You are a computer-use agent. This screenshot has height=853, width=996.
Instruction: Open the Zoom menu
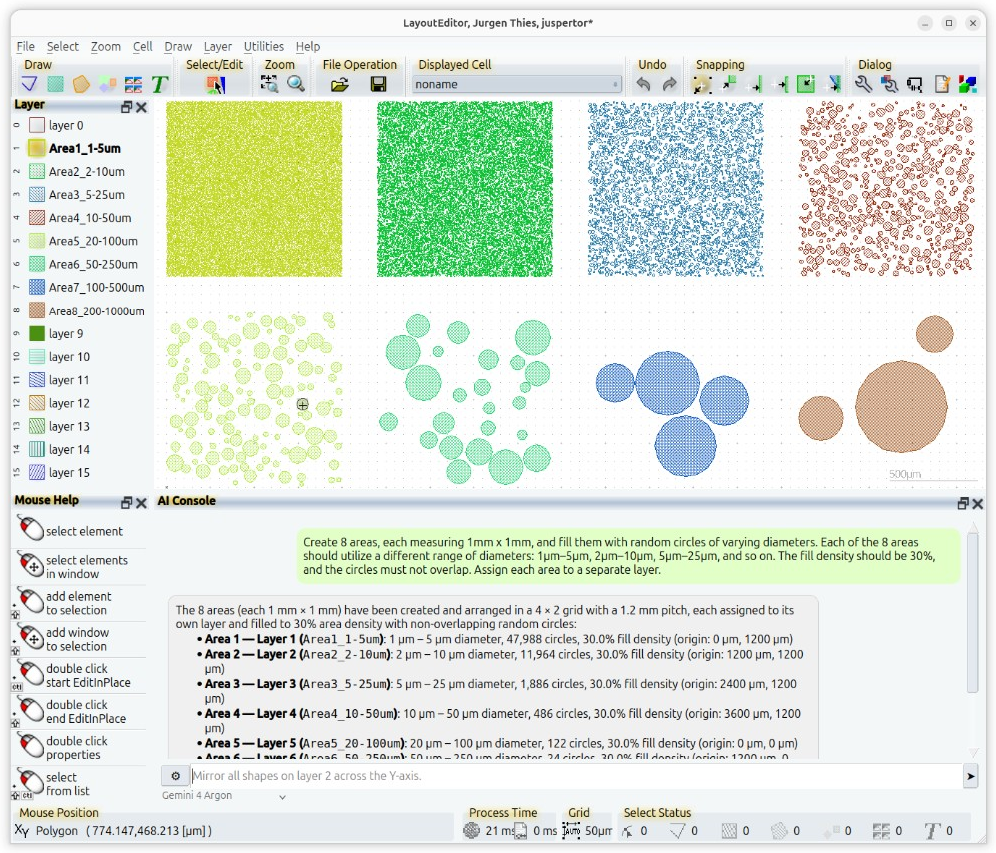(x=105, y=46)
